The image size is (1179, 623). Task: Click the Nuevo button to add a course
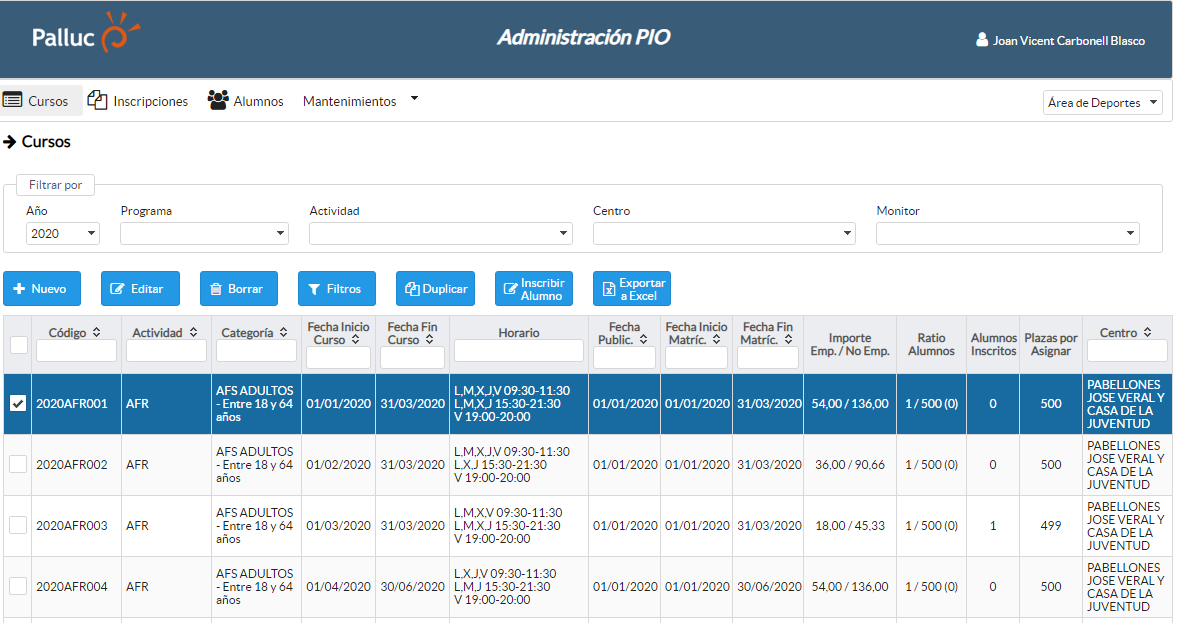coord(40,289)
